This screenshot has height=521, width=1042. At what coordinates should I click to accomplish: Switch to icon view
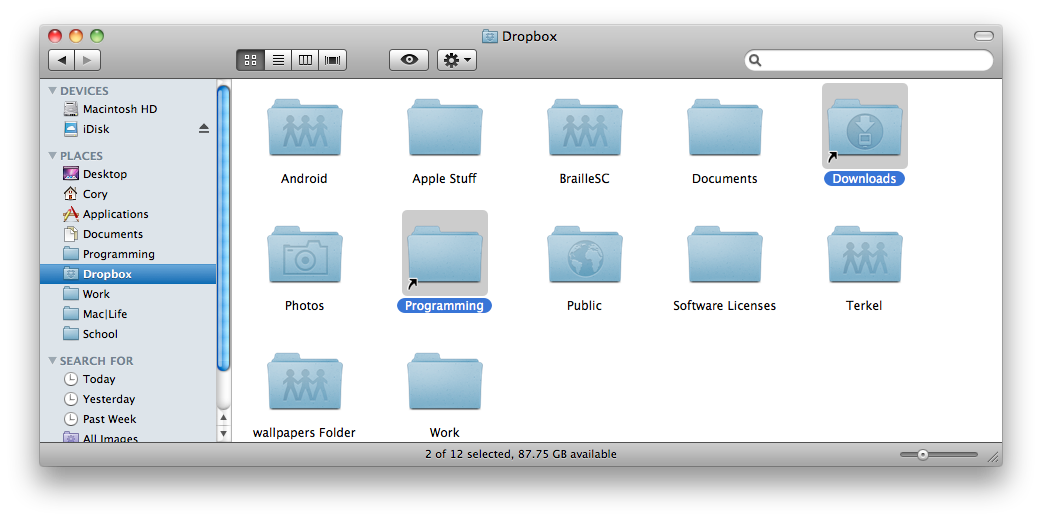251,60
